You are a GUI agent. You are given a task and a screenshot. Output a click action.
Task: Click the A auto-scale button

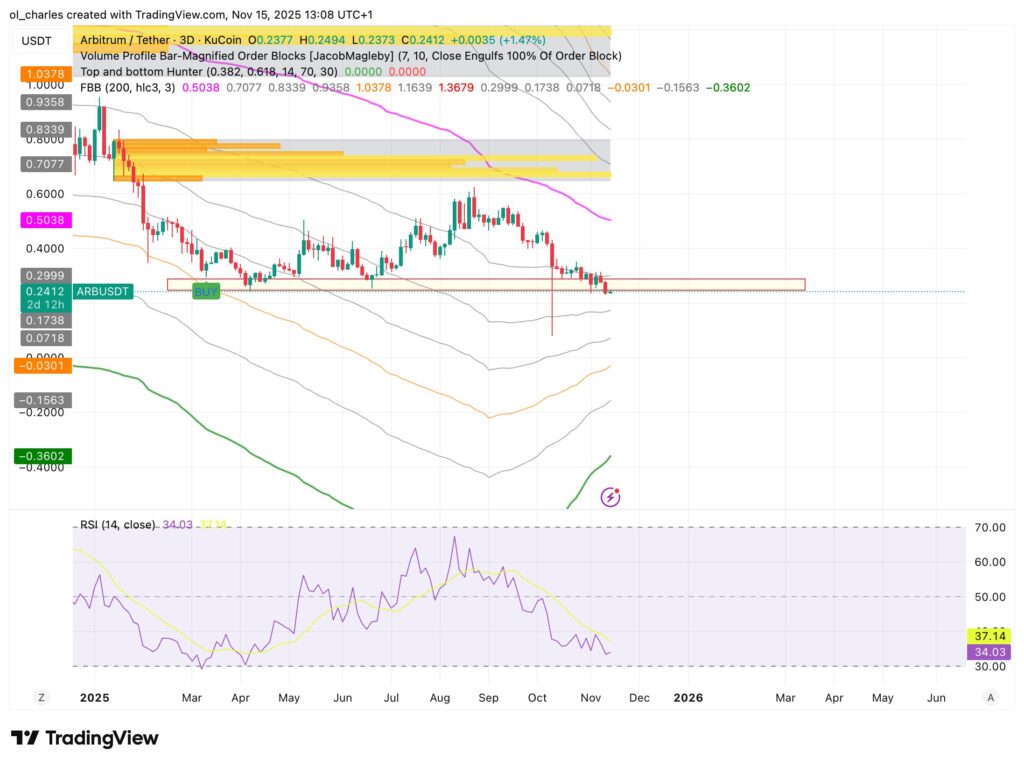[990, 696]
